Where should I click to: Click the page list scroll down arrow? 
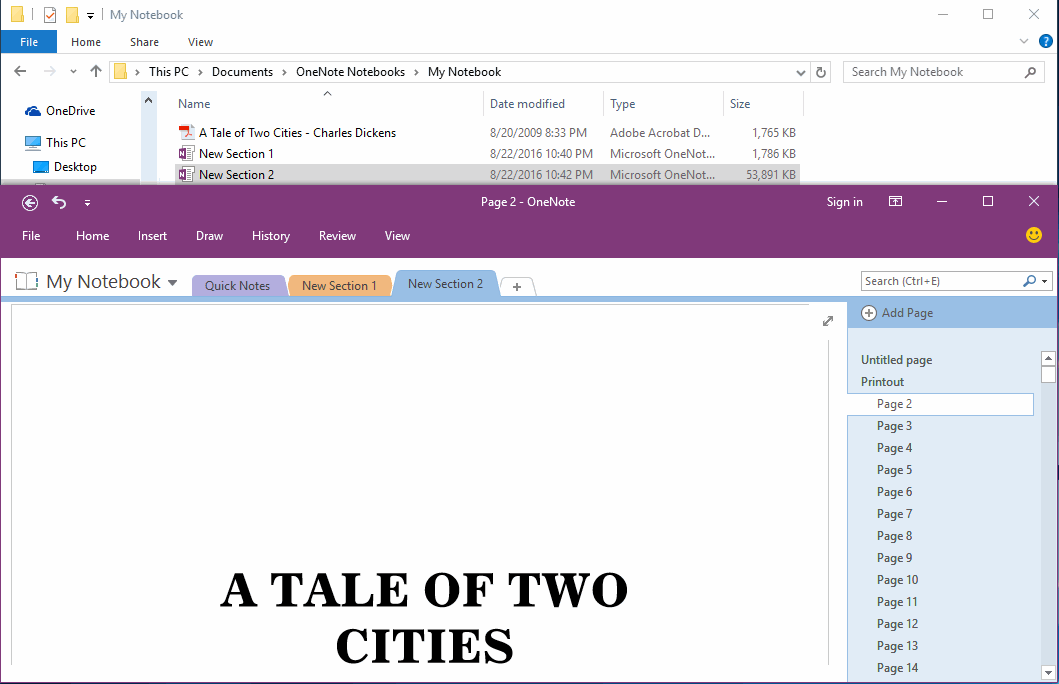click(1048, 673)
